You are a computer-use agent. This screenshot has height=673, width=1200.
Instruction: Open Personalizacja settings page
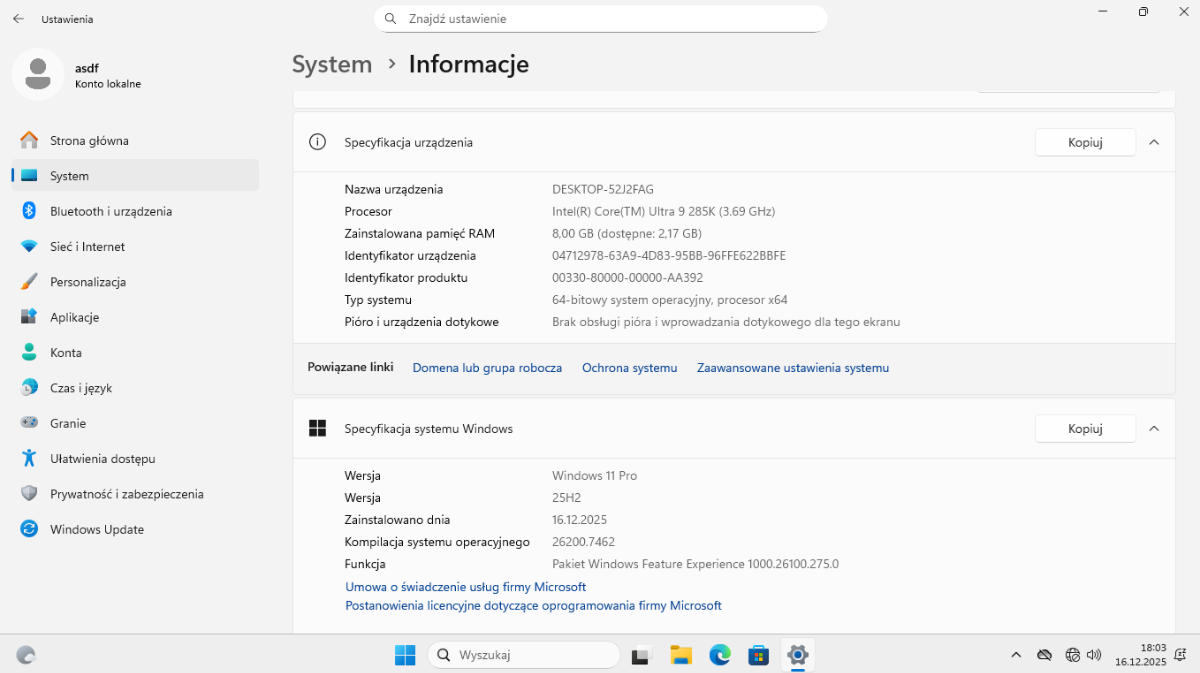[87, 282]
